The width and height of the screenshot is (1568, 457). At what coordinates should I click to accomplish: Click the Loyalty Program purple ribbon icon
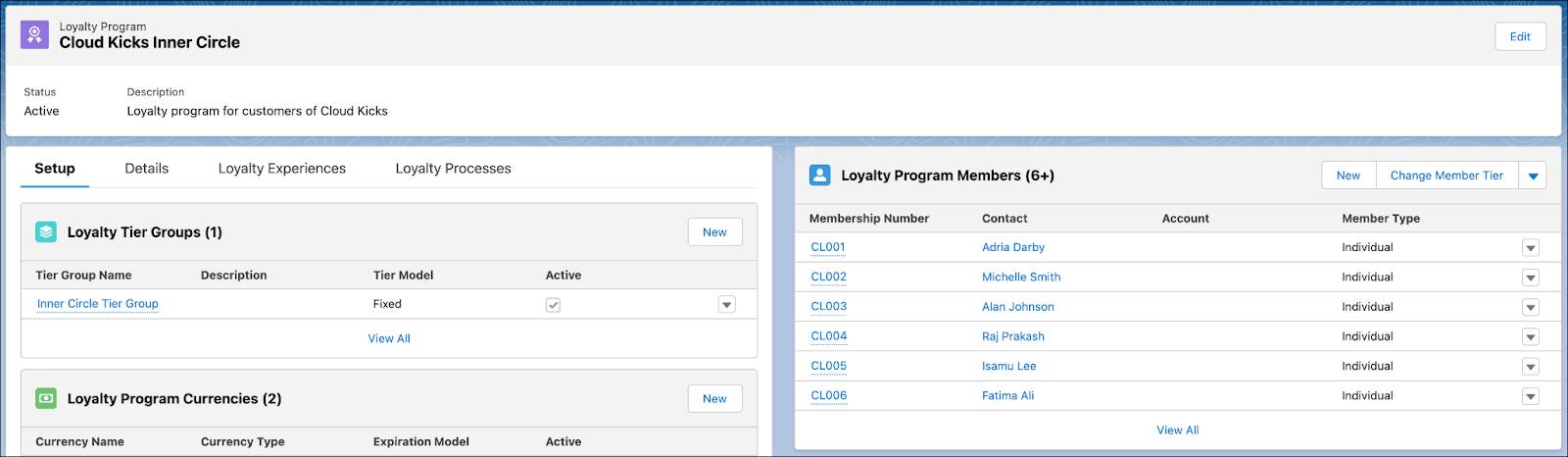(34, 35)
